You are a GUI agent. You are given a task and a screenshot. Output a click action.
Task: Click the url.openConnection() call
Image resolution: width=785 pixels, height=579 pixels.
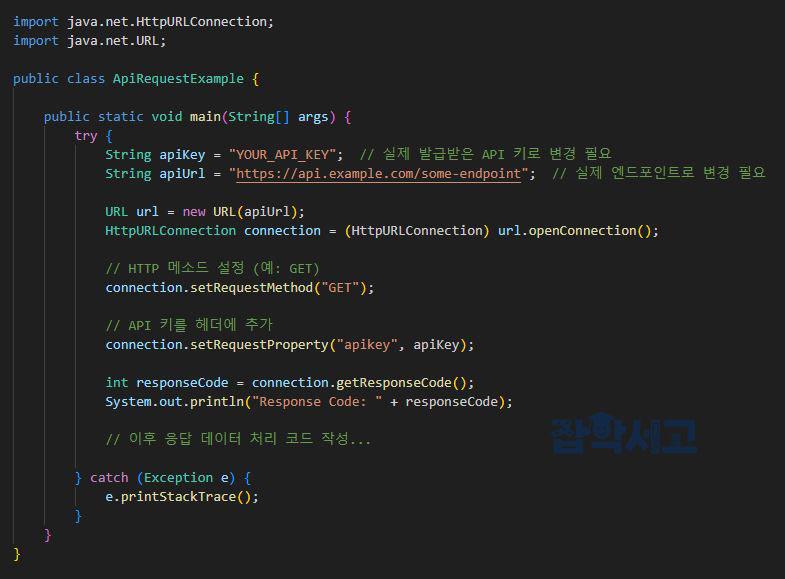[x=574, y=231]
